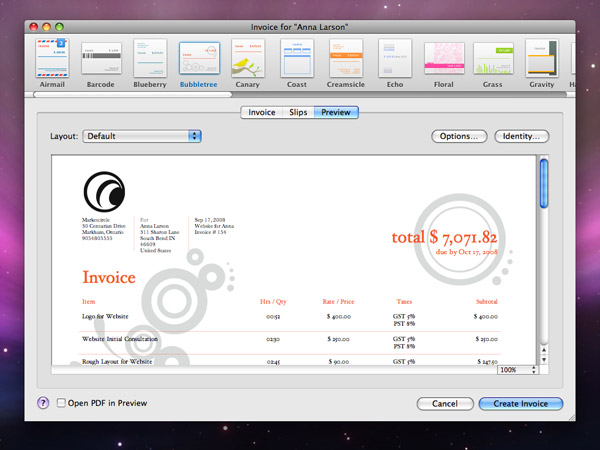The image size is (600, 450).
Task: Open the Layout Default dropdown
Action: click(x=142, y=136)
